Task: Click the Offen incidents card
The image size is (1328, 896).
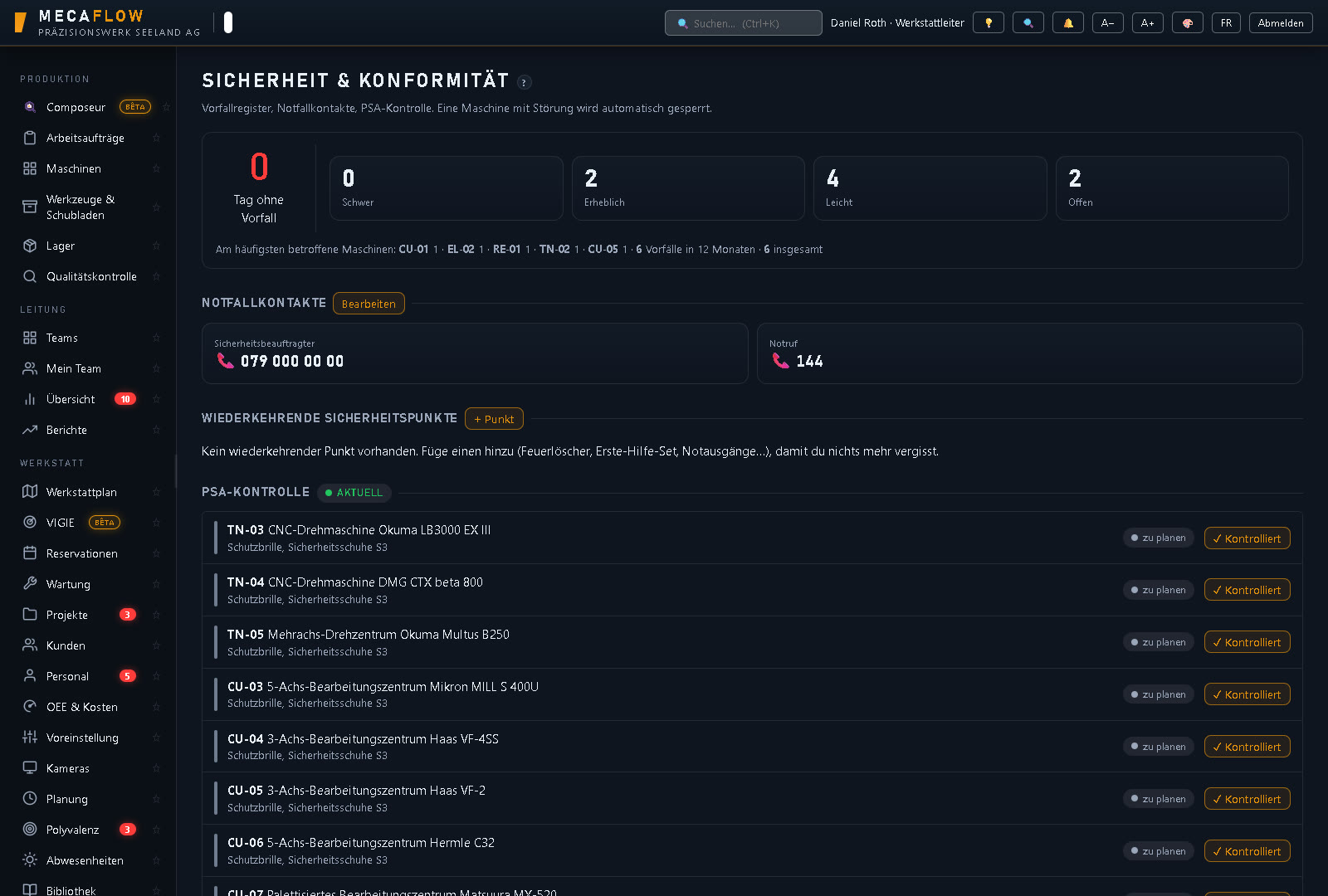Action: pyautogui.click(x=1172, y=188)
